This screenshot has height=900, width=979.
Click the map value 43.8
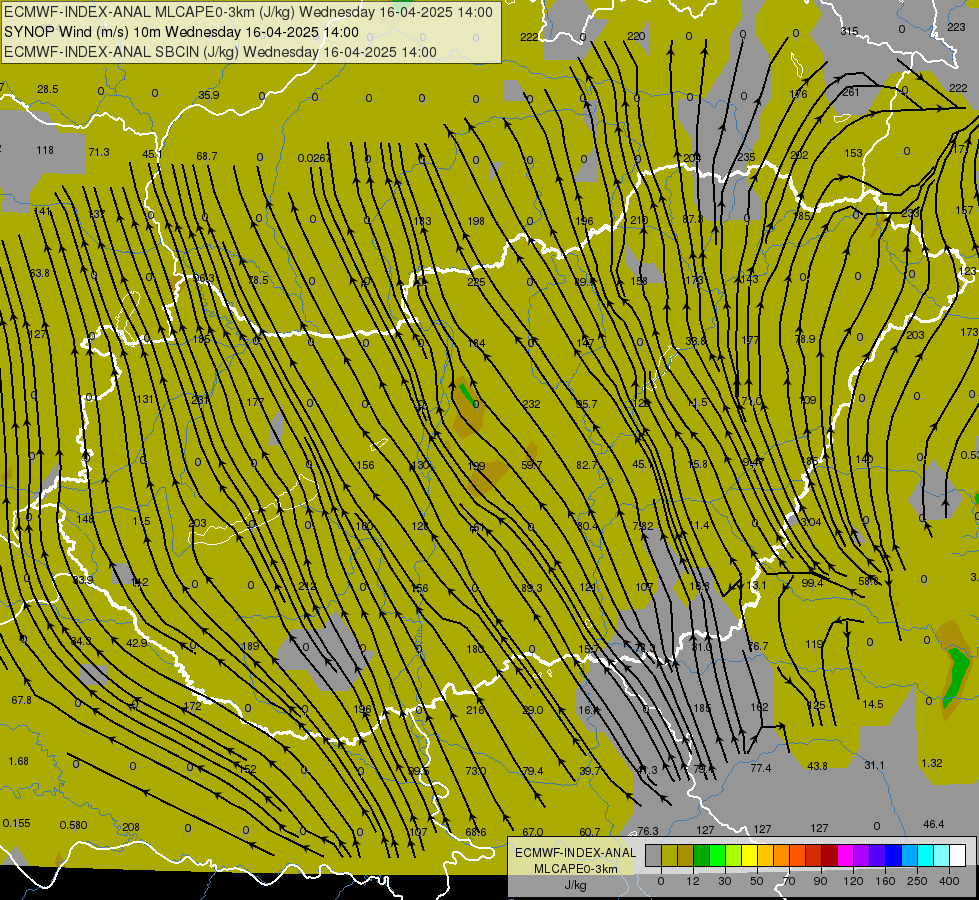[817, 766]
